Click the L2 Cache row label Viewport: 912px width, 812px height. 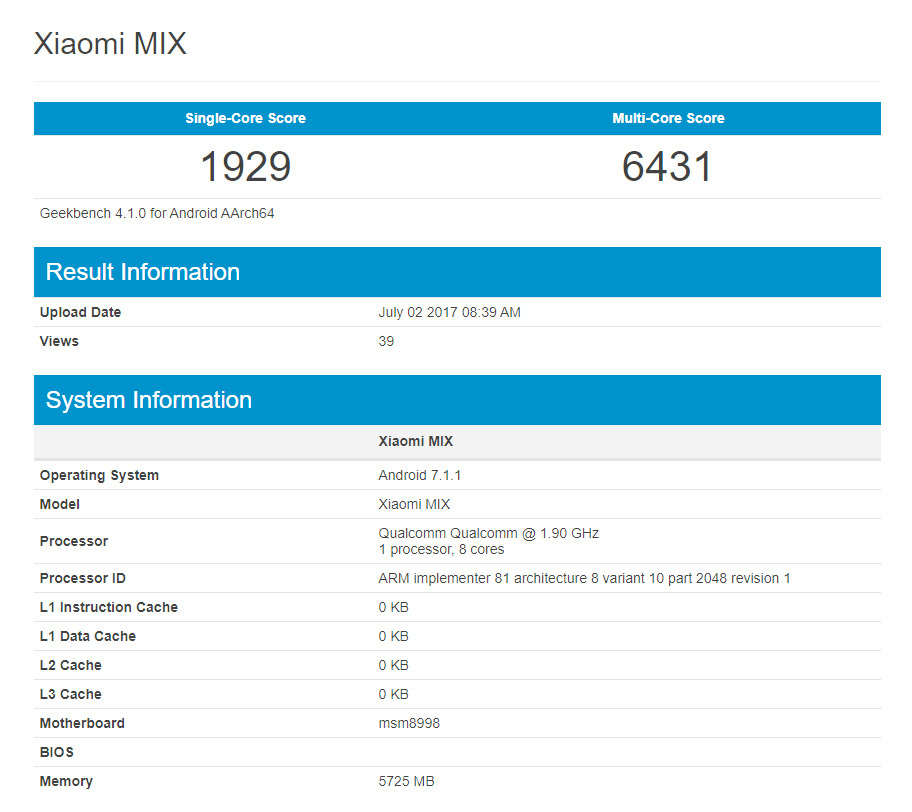coord(70,665)
